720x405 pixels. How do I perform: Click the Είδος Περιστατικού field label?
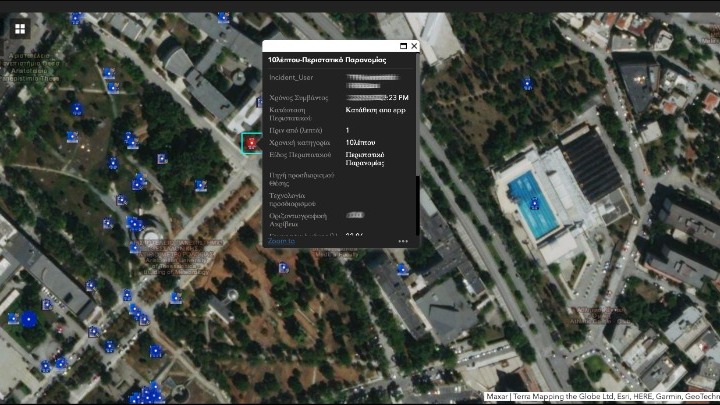298,156
